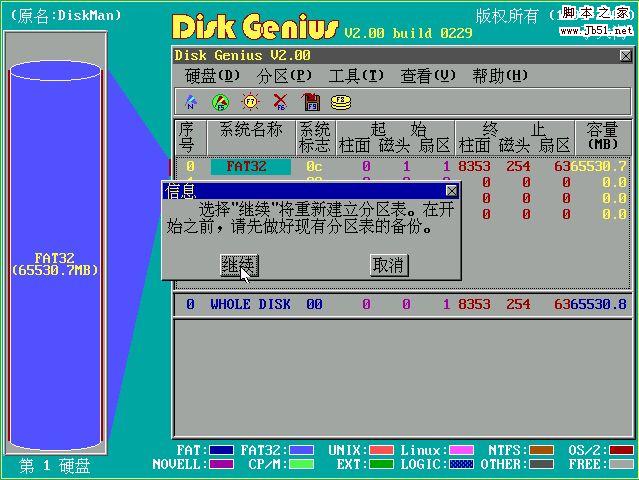Open the 工具(T) menu

click(356, 76)
